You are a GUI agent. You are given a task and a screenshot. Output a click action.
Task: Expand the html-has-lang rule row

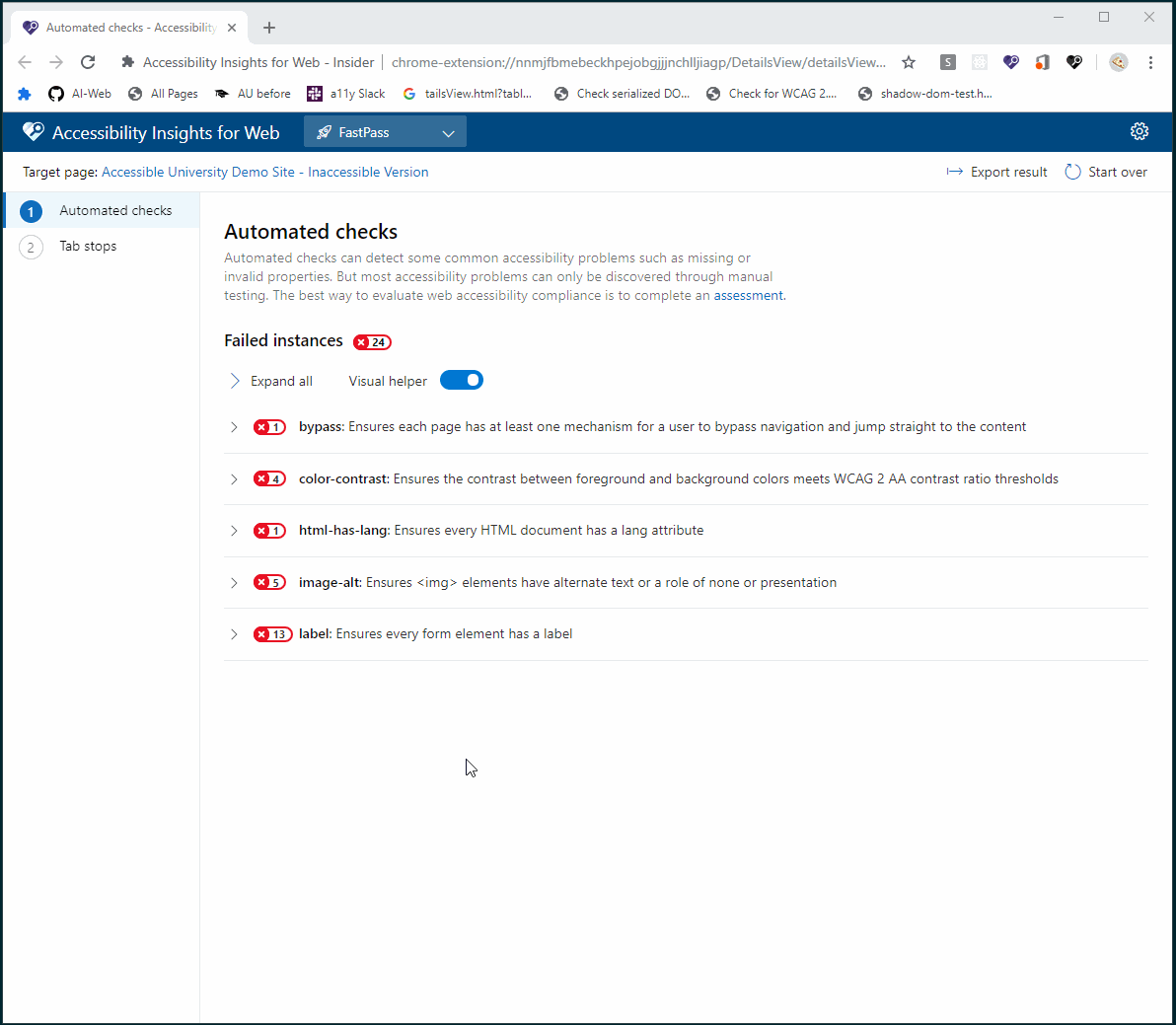coord(234,531)
